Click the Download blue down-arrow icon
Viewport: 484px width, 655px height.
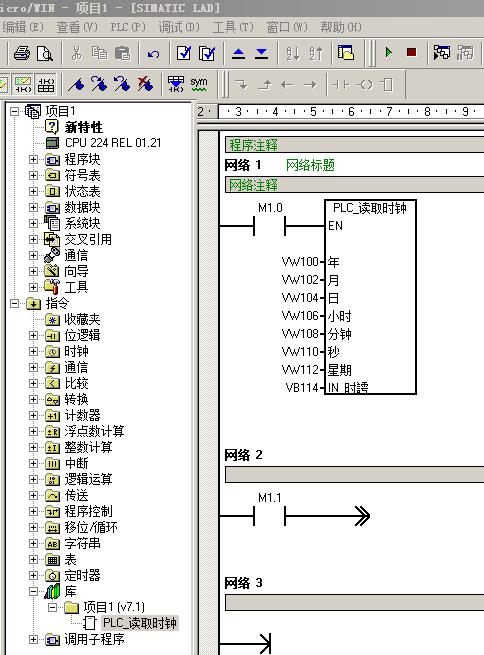pyautogui.click(x=262, y=53)
